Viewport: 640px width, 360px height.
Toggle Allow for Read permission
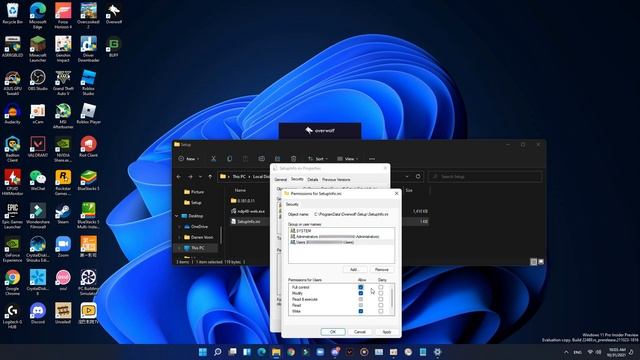coord(360,305)
